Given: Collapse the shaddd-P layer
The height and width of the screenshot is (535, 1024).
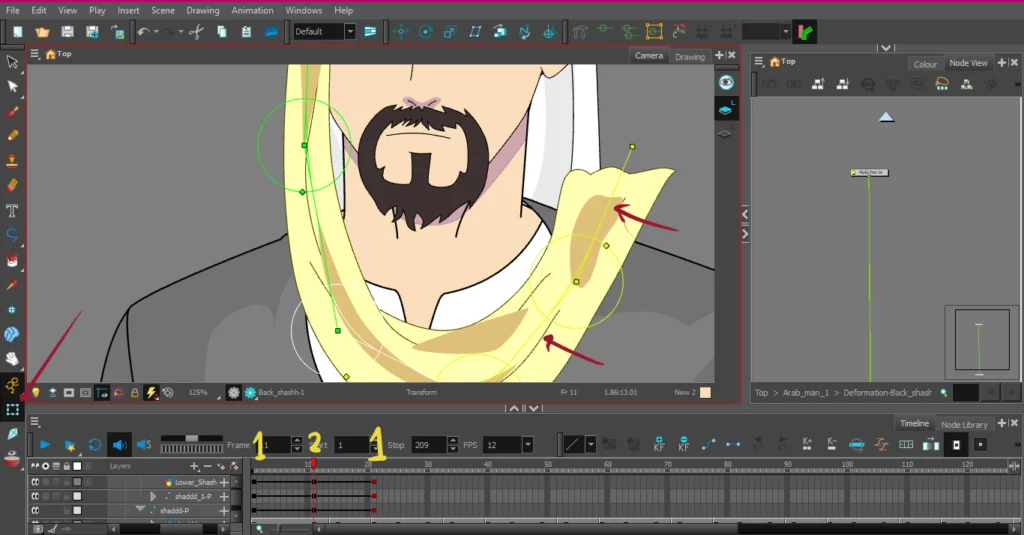Looking at the screenshot, I should click(x=140, y=510).
